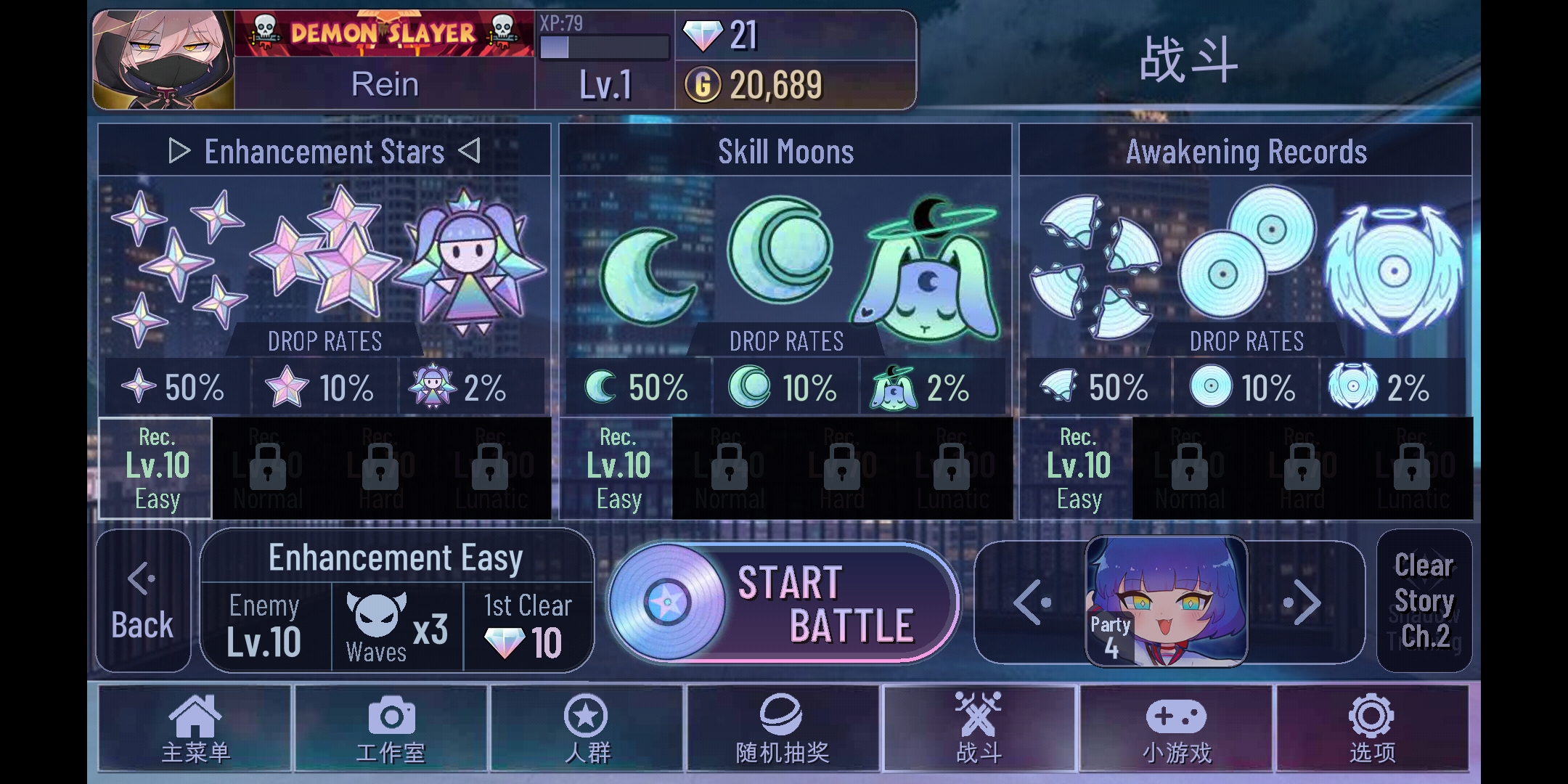Select Skill Moons Easy Lv.10 difficulty

click(616, 468)
